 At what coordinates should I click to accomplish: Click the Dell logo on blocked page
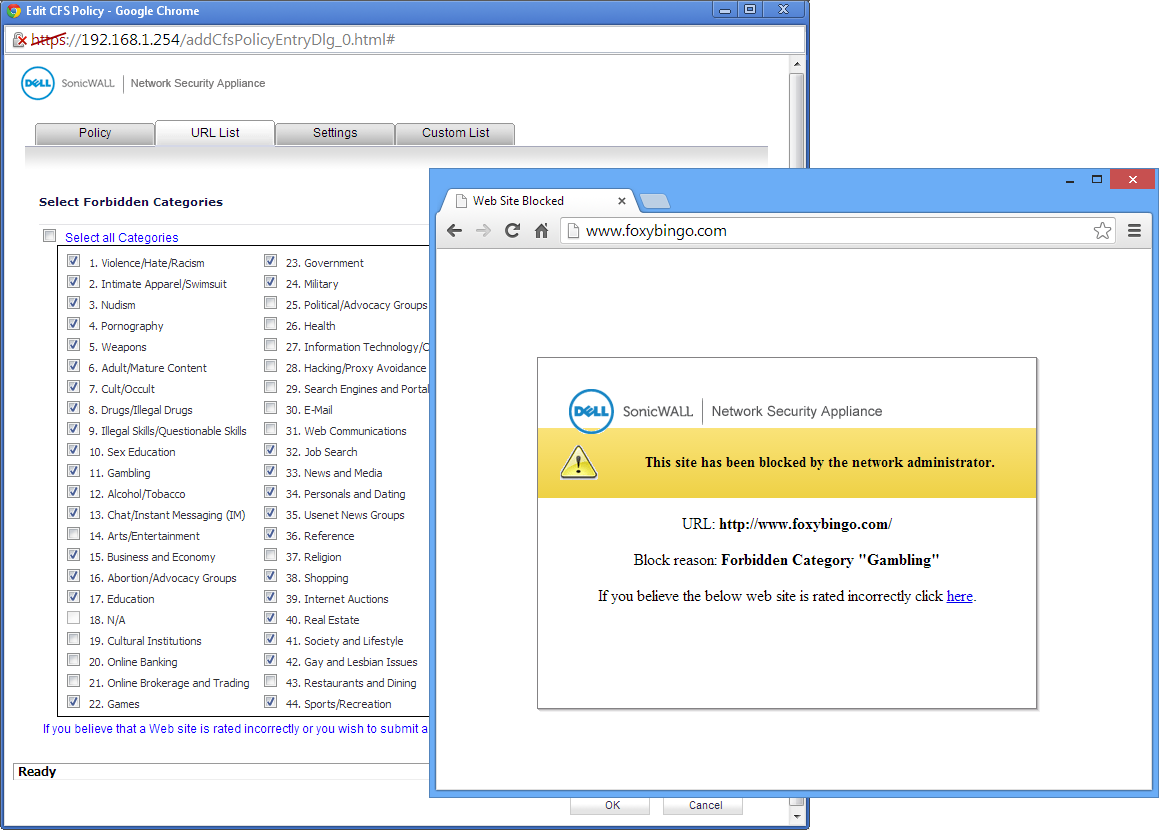click(591, 411)
